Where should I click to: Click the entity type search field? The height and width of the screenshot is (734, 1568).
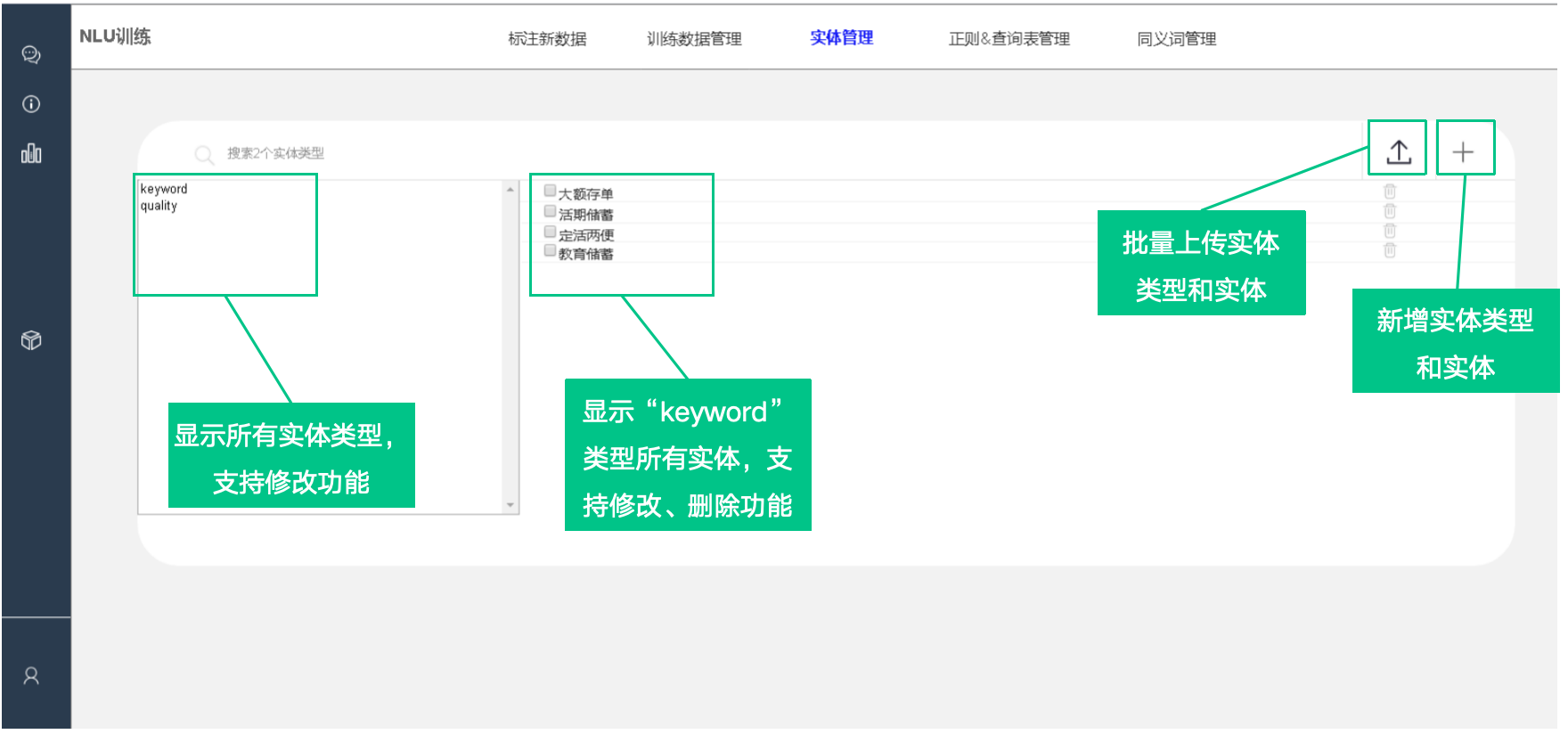click(276, 153)
